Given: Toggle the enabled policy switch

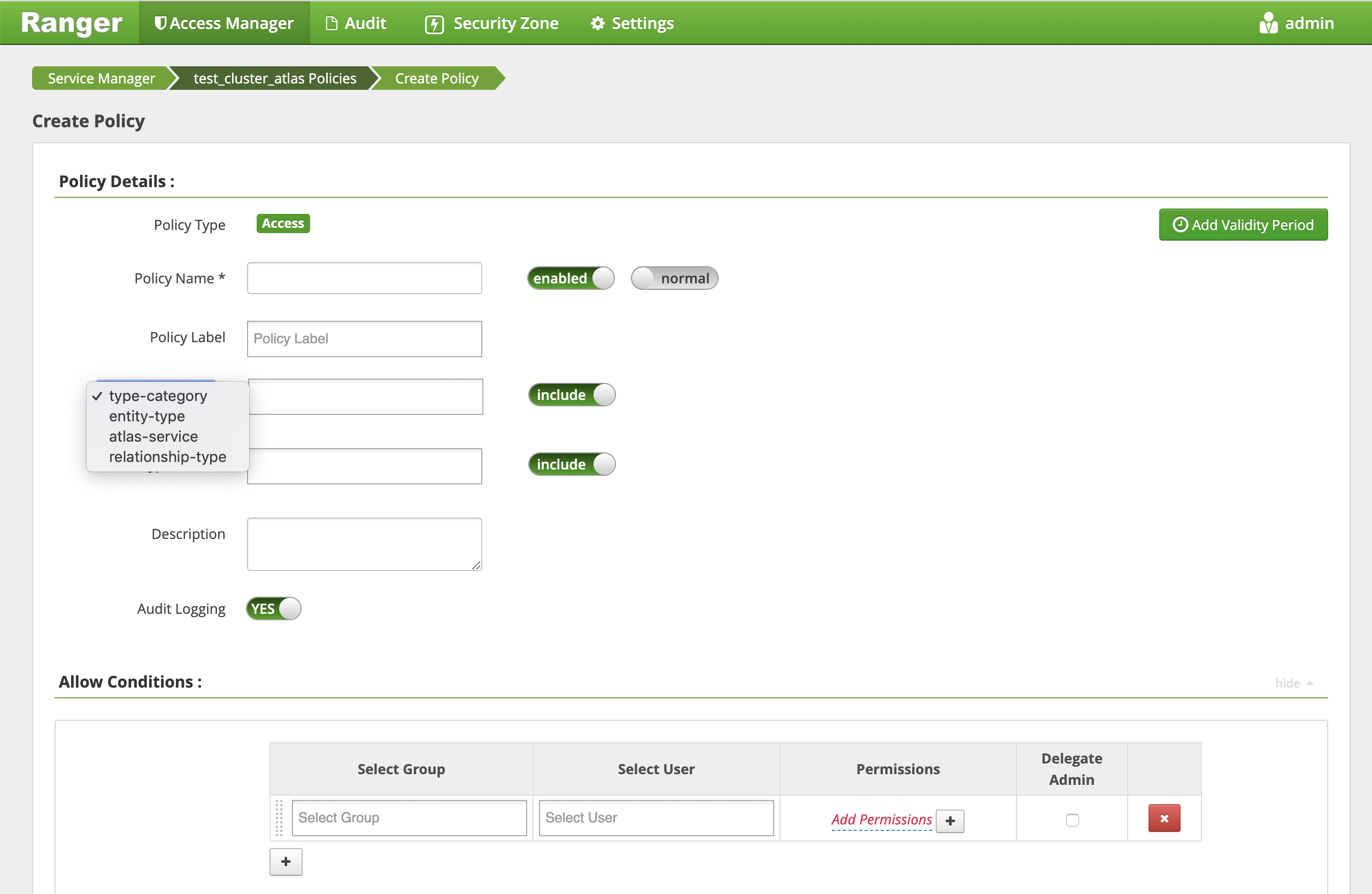Looking at the screenshot, I should click(570, 279).
